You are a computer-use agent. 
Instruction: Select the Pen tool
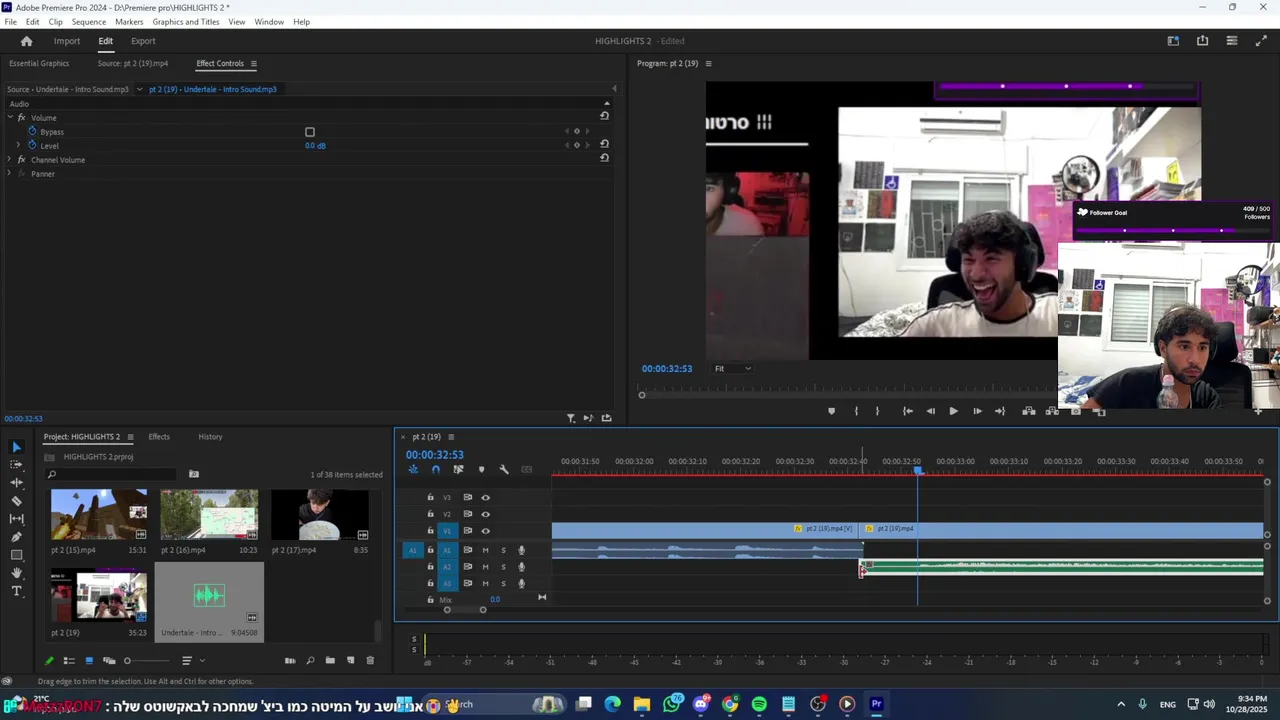(16, 537)
